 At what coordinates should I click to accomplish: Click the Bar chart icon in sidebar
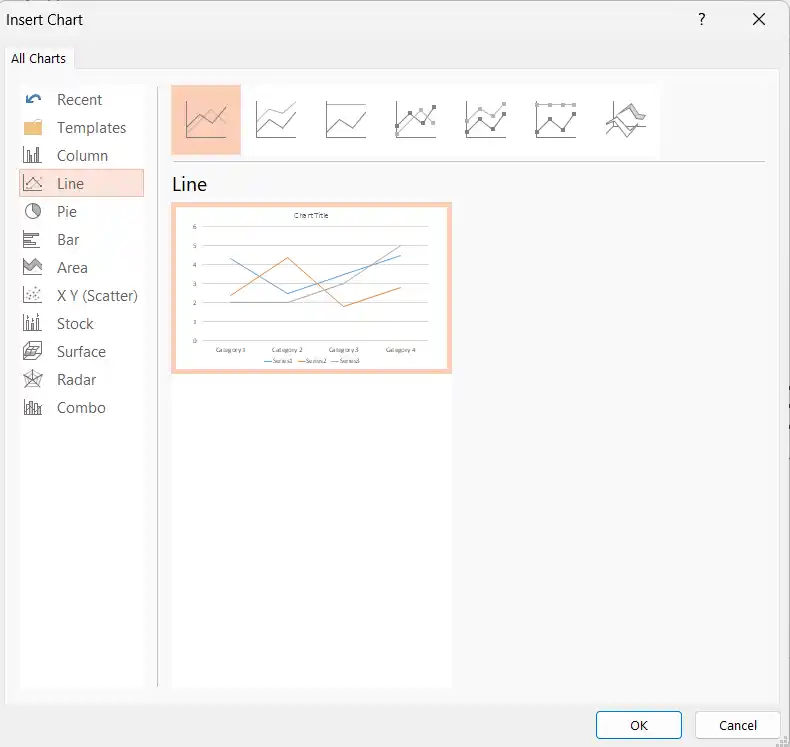click(x=32, y=239)
